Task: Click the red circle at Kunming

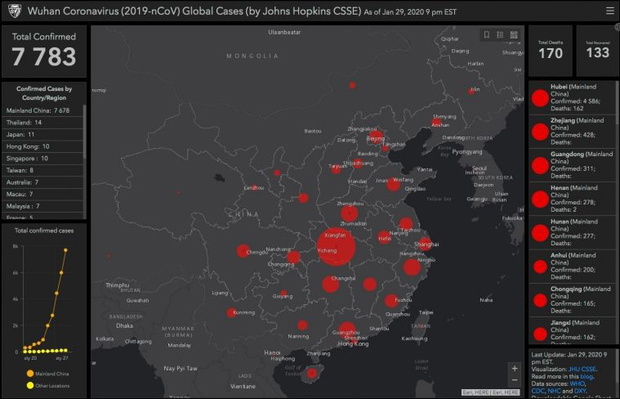Action: click(231, 313)
